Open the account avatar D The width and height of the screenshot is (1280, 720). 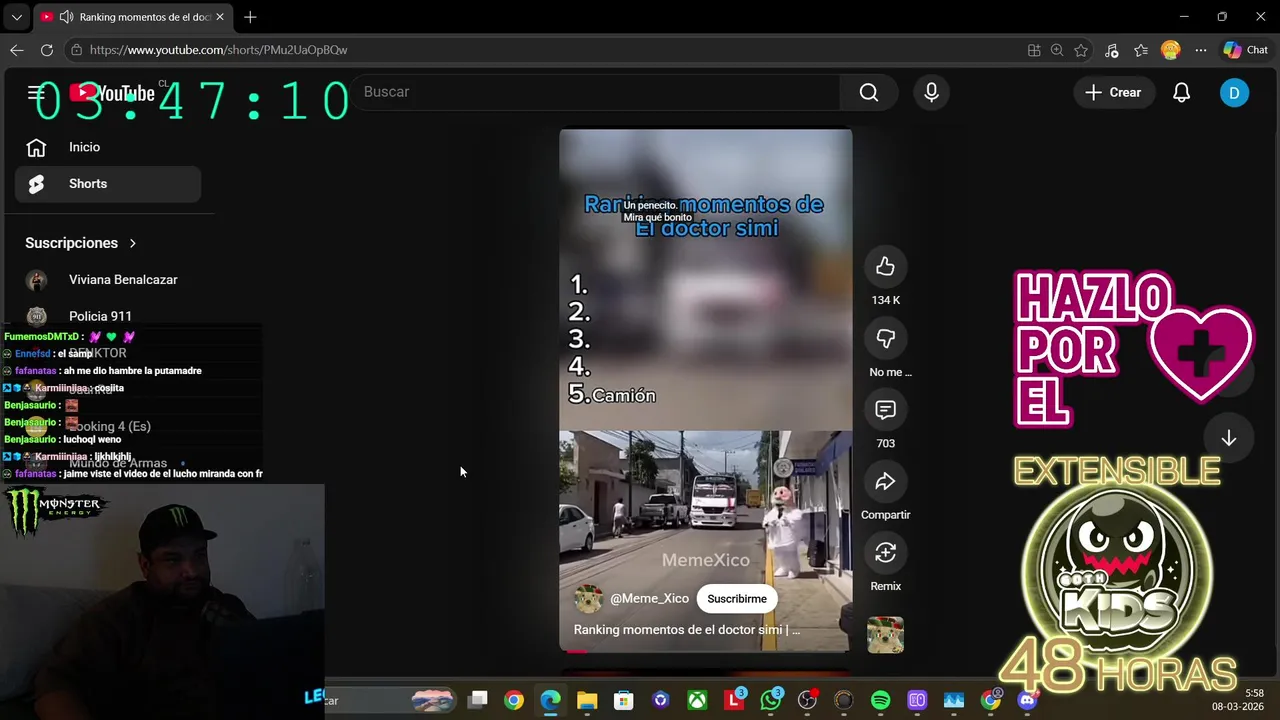[x=1234, y=92]
